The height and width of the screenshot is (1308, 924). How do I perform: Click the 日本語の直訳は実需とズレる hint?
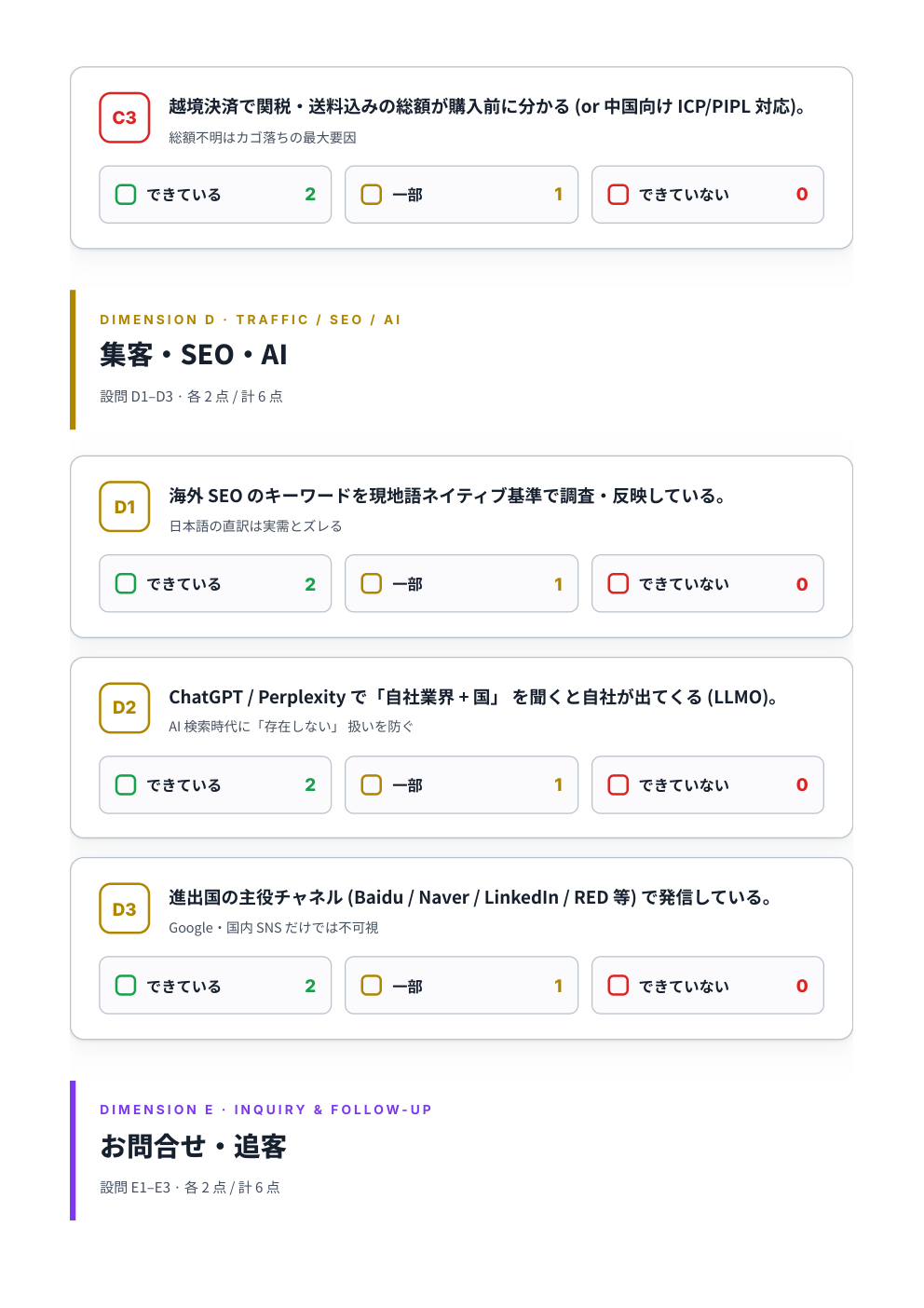point(255,526)
